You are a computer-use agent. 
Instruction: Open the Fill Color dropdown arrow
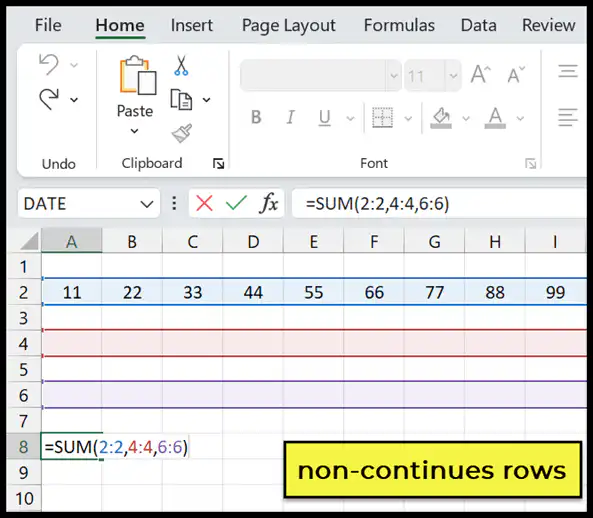coord(466,118)
